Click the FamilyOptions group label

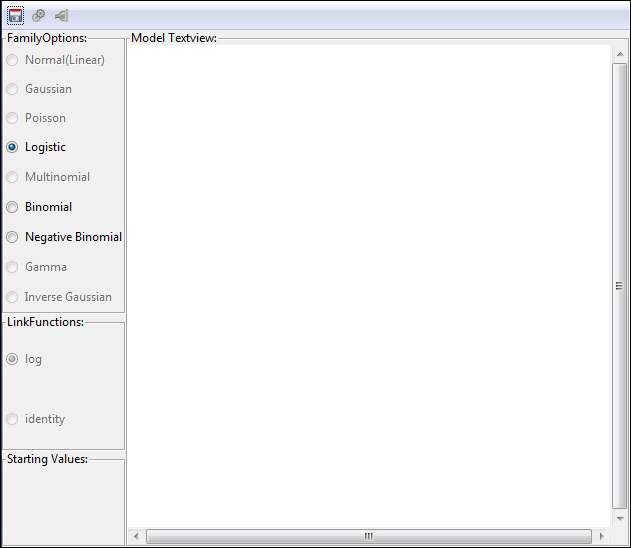47,38
